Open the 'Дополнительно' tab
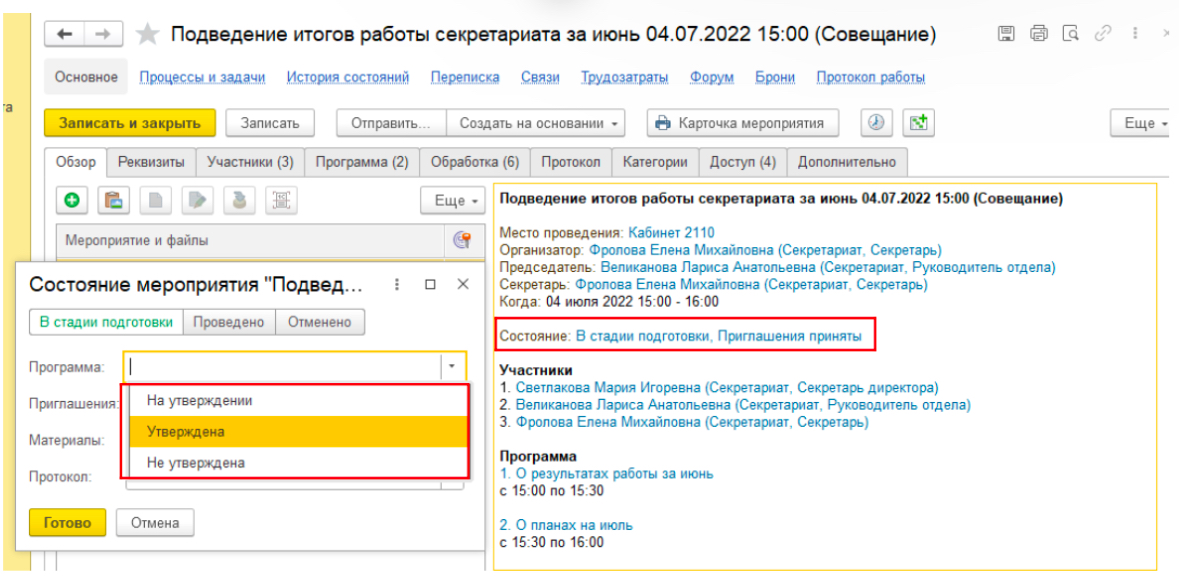Image resolution: width=1179 pixels, height=585 pixels. (847, 162)
